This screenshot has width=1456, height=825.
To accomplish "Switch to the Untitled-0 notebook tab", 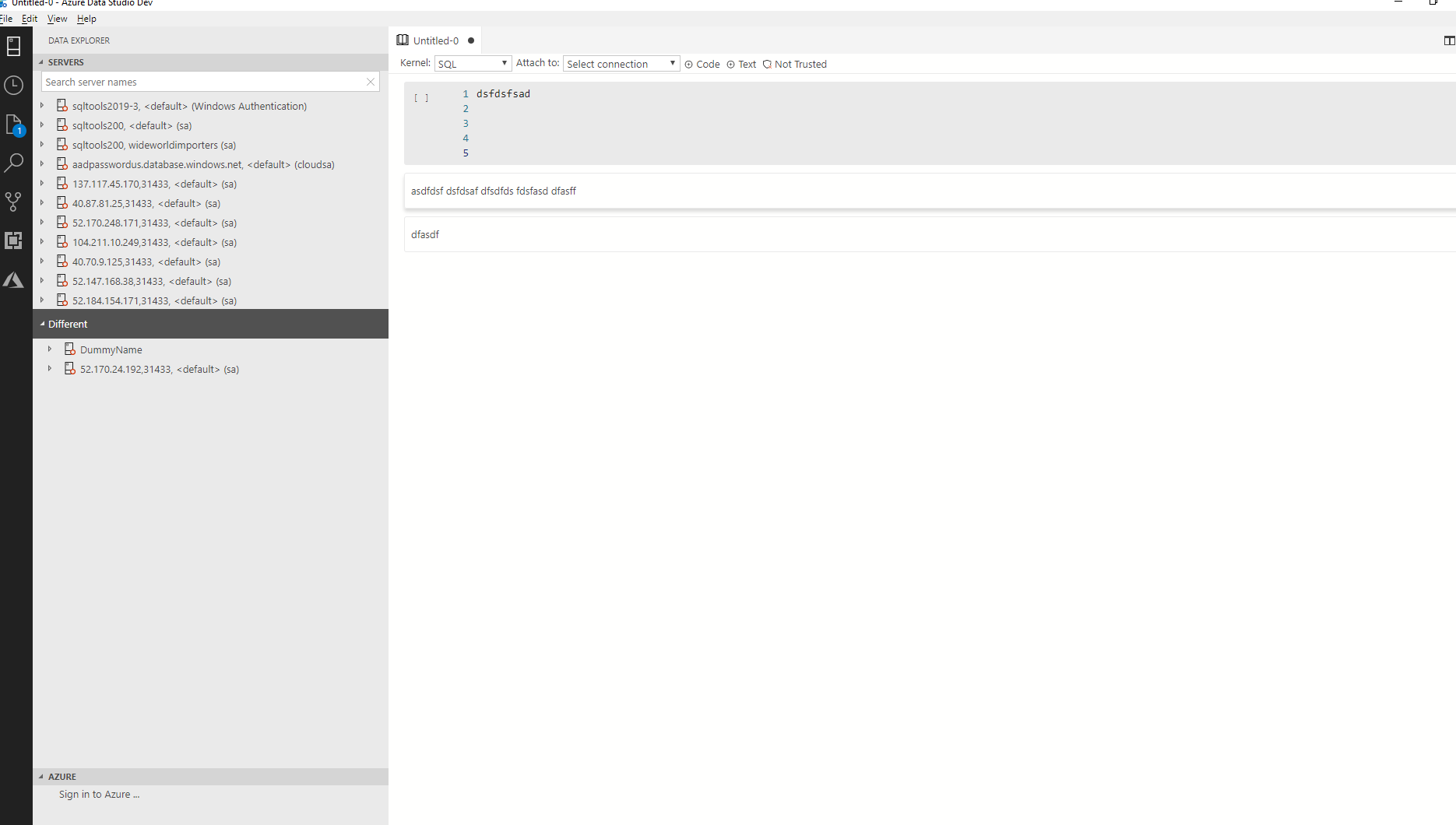I will point(434,40).
